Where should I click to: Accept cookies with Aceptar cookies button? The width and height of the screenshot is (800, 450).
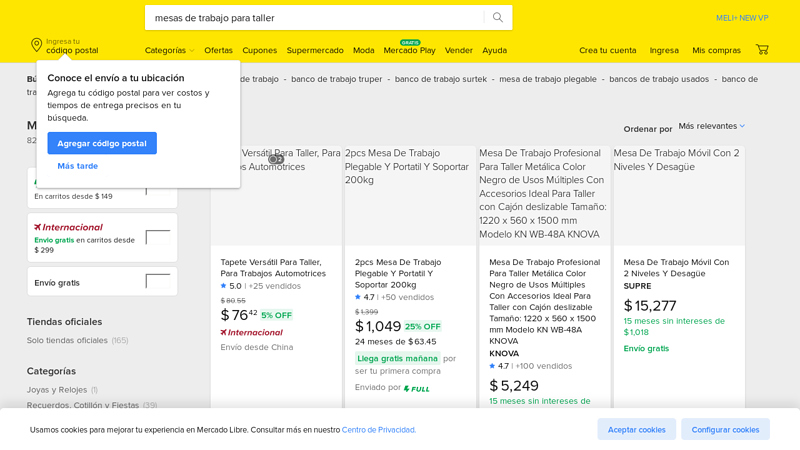(x=636, y=429)
